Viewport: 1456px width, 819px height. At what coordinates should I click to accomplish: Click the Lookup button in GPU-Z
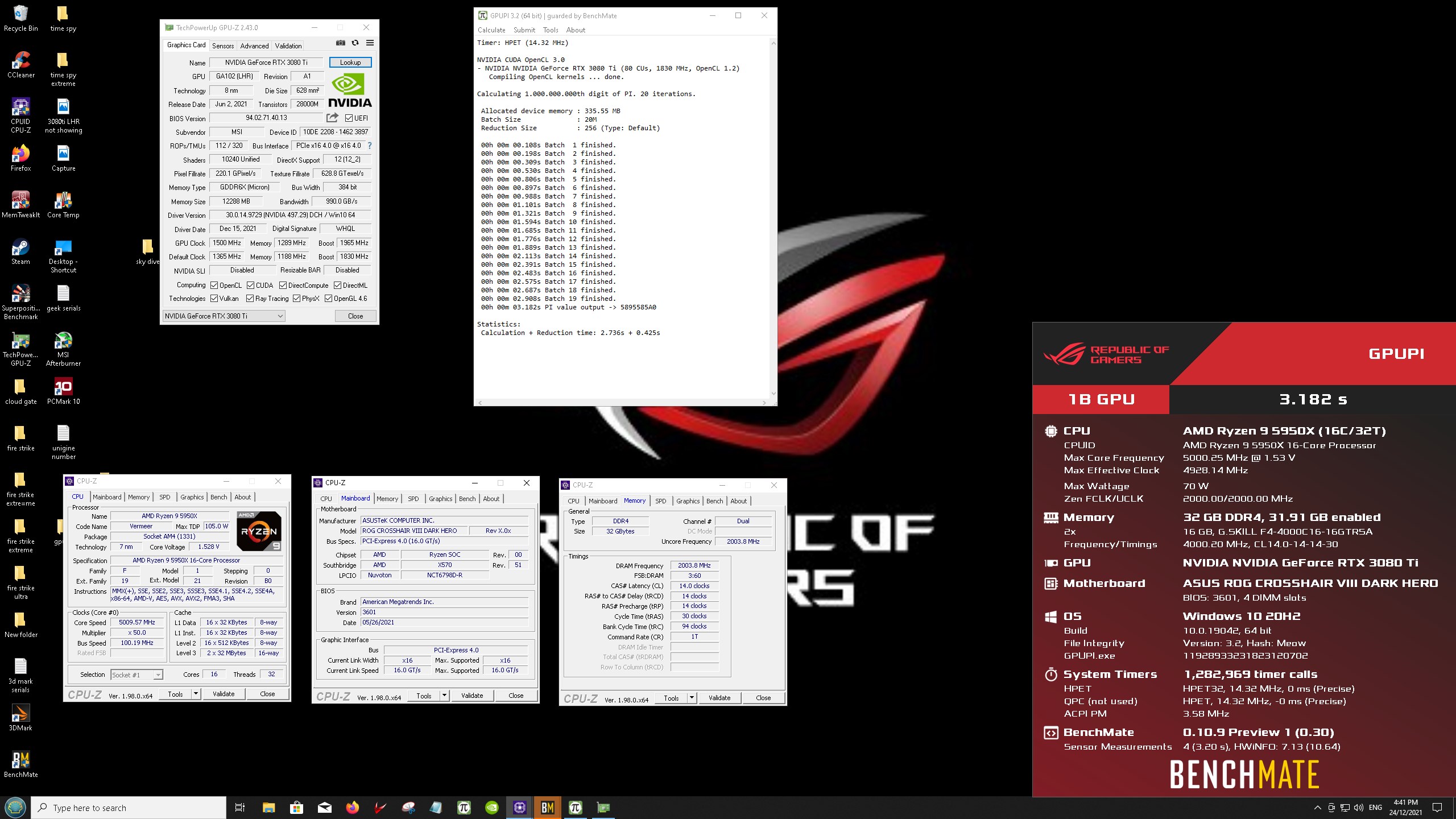pyautogui.click(x=350, y=63)
